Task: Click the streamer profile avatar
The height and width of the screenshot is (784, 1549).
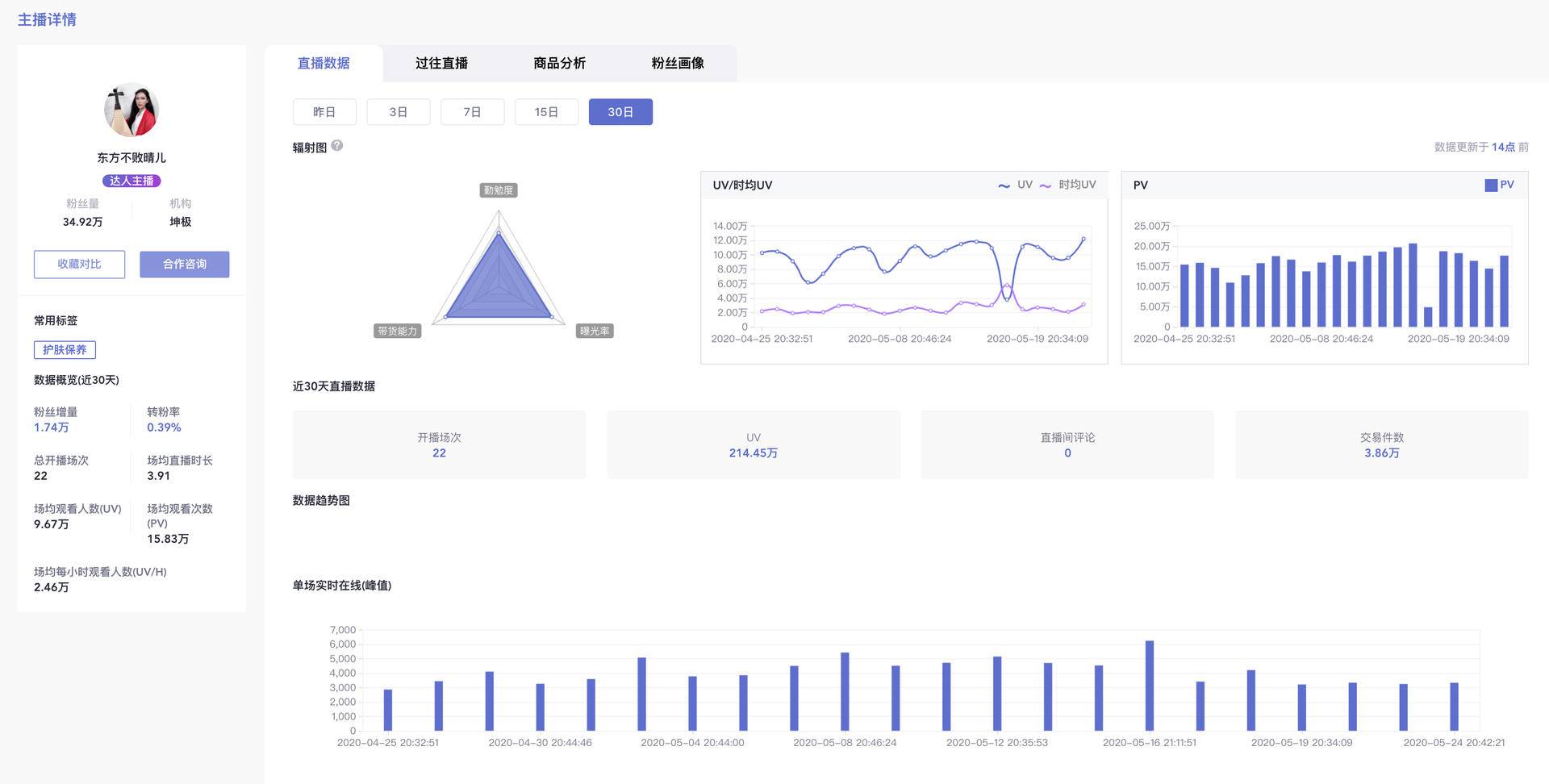Action: coord(132,110)
